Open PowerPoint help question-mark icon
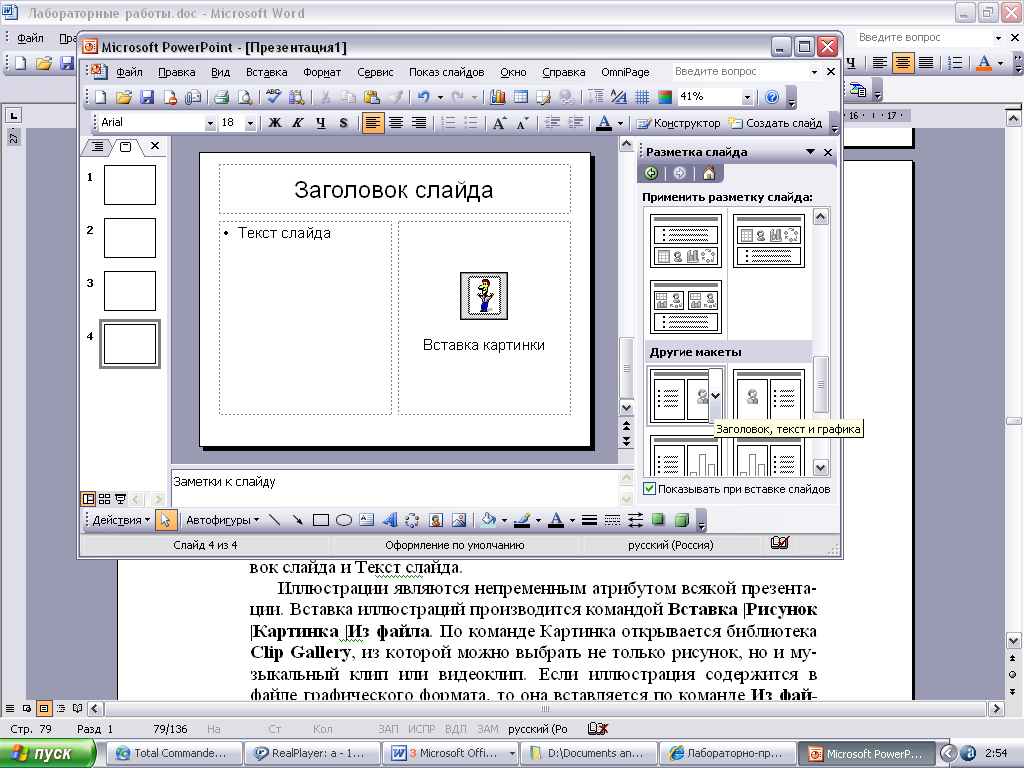 [x=772, y=97]
